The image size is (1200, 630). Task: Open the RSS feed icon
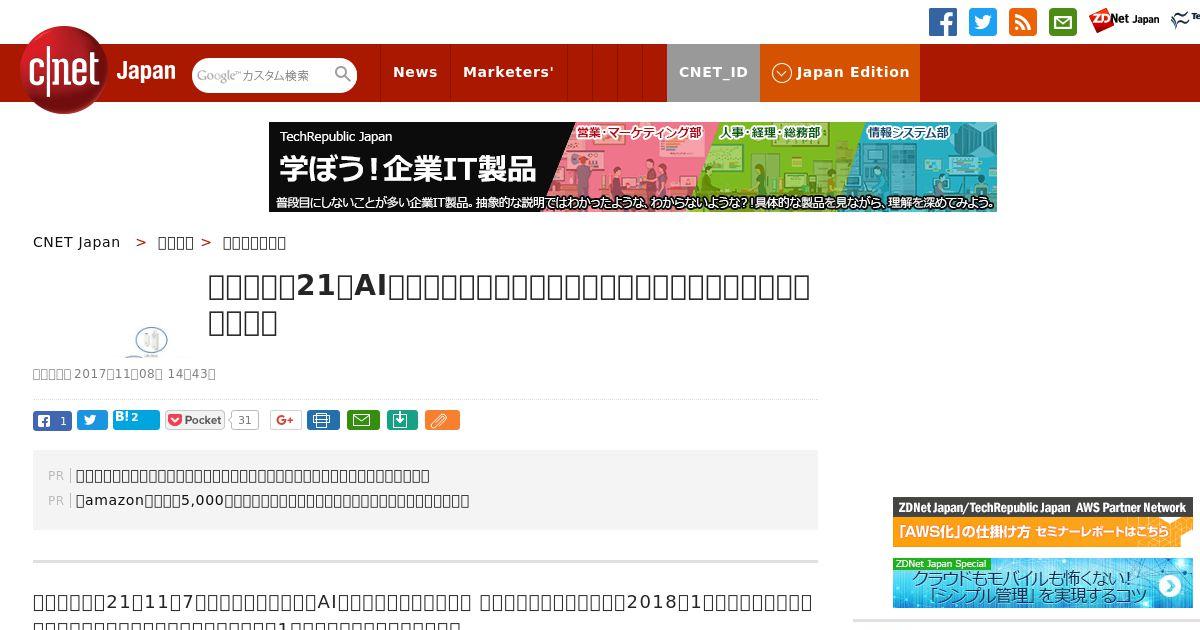1023,22
